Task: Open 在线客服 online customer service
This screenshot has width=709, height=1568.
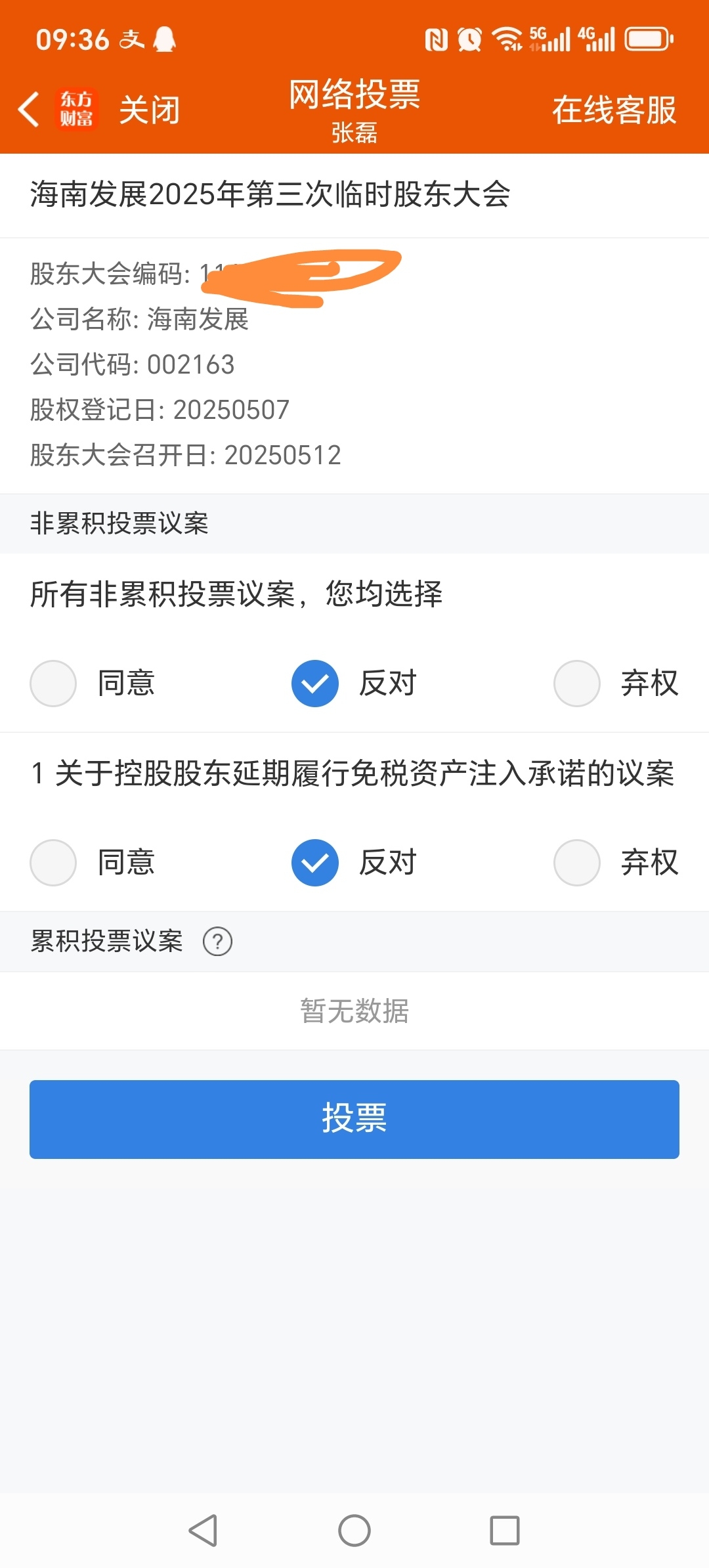Action: point(614,110)
